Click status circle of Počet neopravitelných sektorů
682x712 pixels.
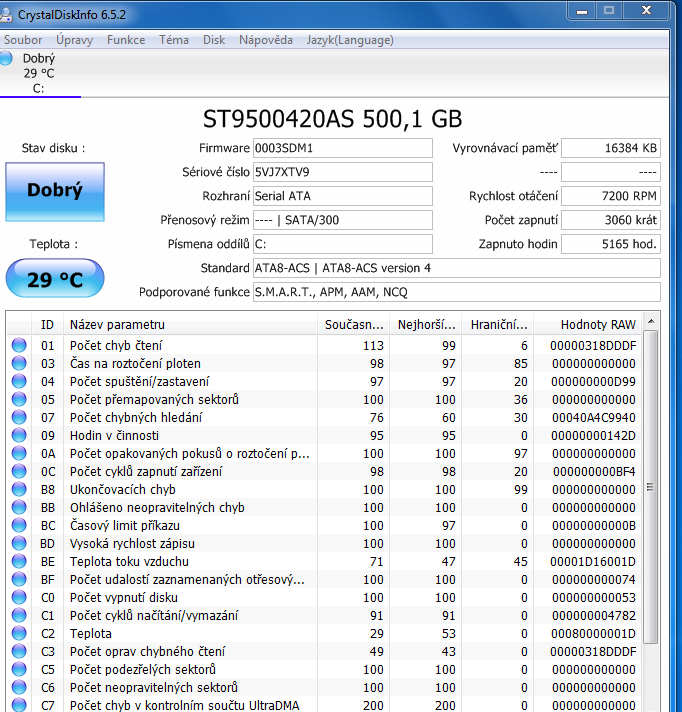click(x=19, y=687)
